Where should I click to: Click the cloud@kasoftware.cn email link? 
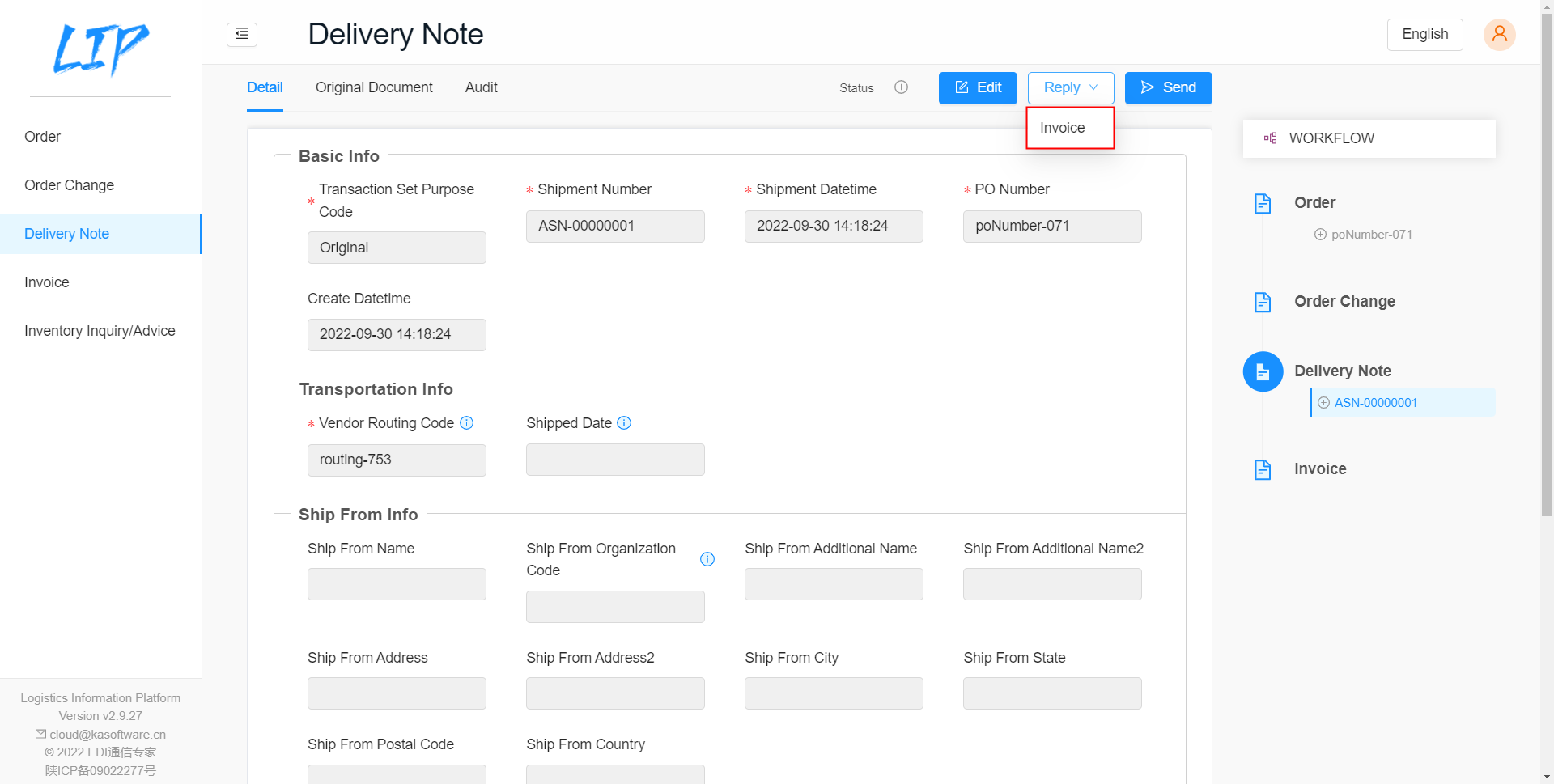tap(108, 734)
